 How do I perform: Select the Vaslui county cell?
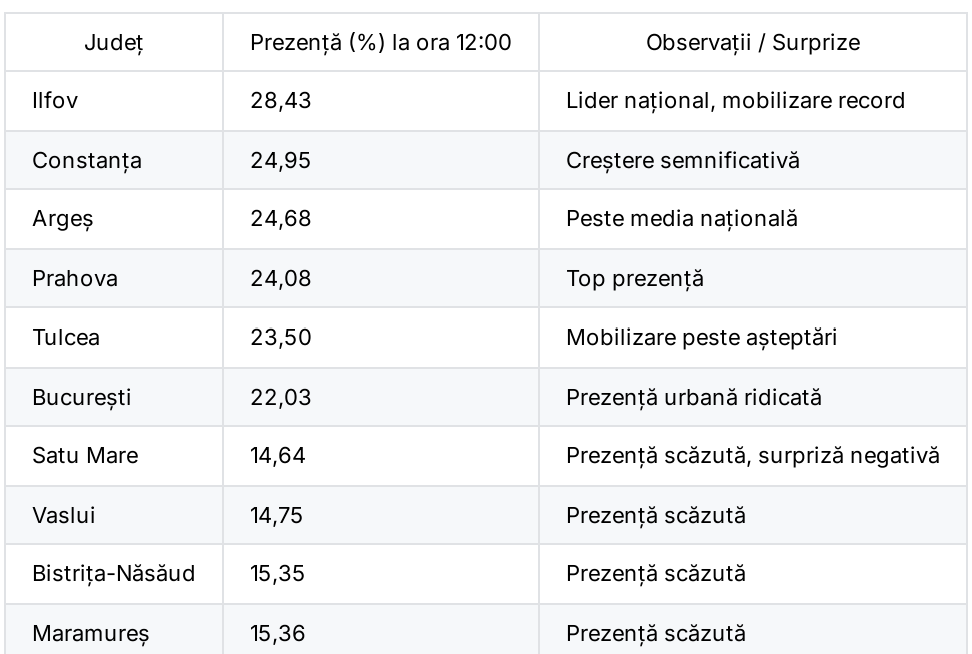(x=64, y=515)
